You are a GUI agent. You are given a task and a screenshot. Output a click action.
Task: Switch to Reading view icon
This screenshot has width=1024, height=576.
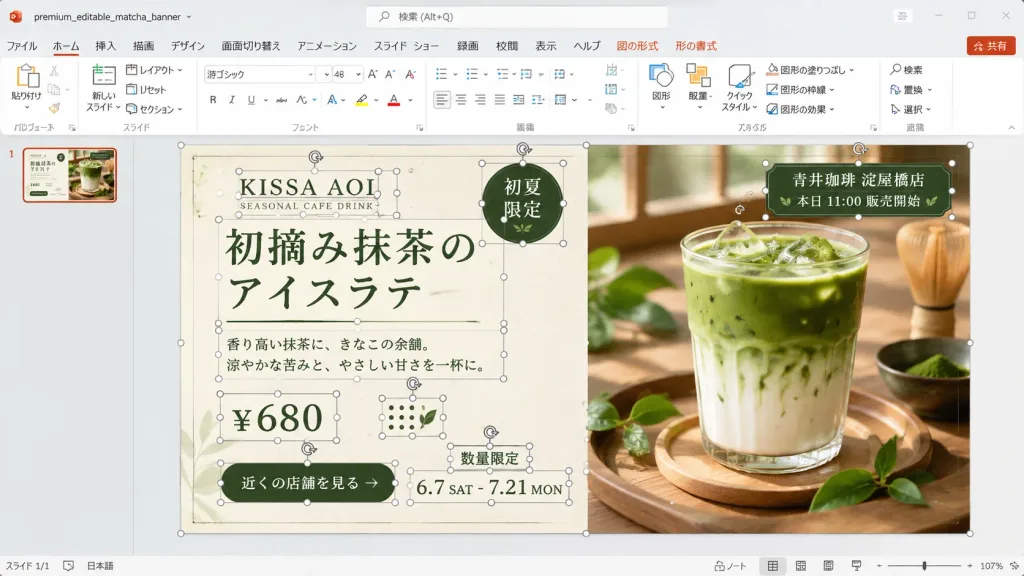[828, 566]
